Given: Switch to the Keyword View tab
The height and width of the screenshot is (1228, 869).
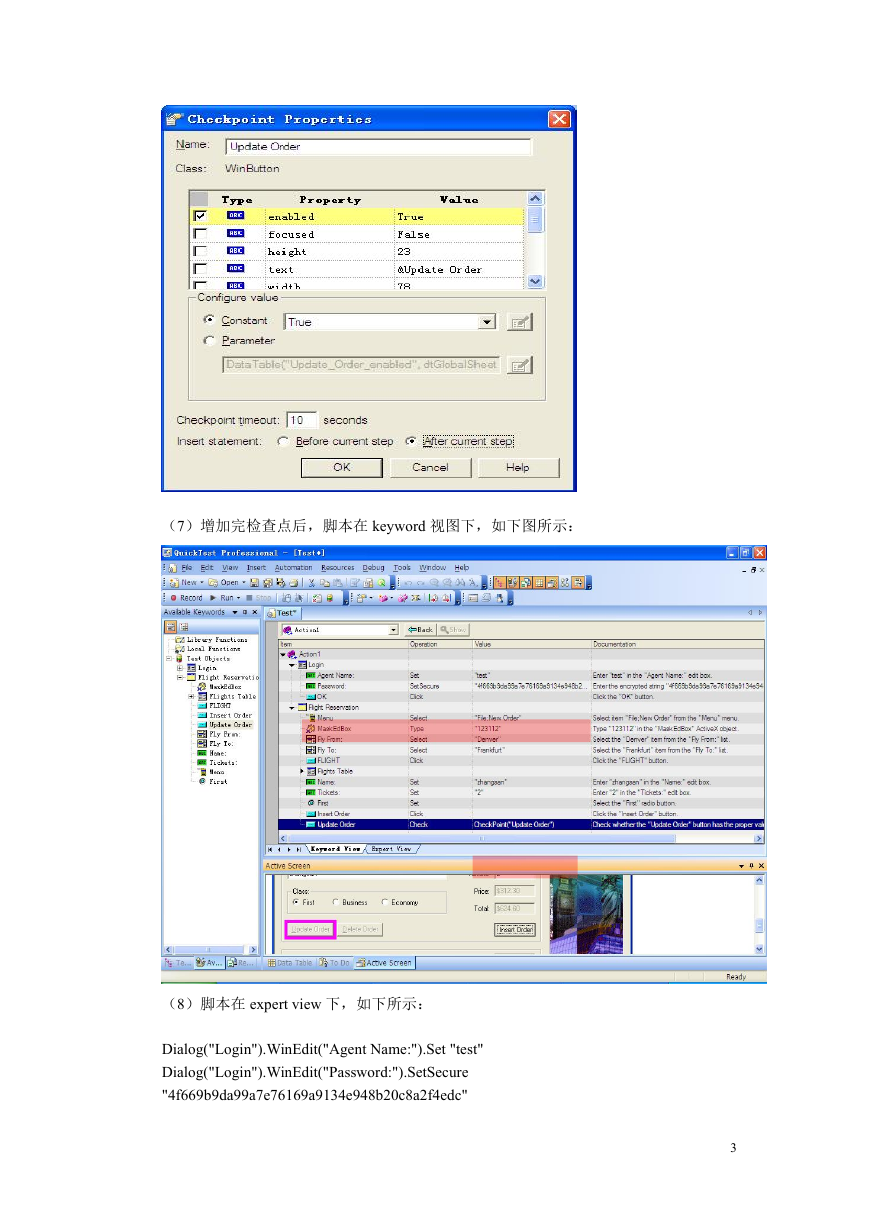Looking at the screenshot, I should (334, 848).
